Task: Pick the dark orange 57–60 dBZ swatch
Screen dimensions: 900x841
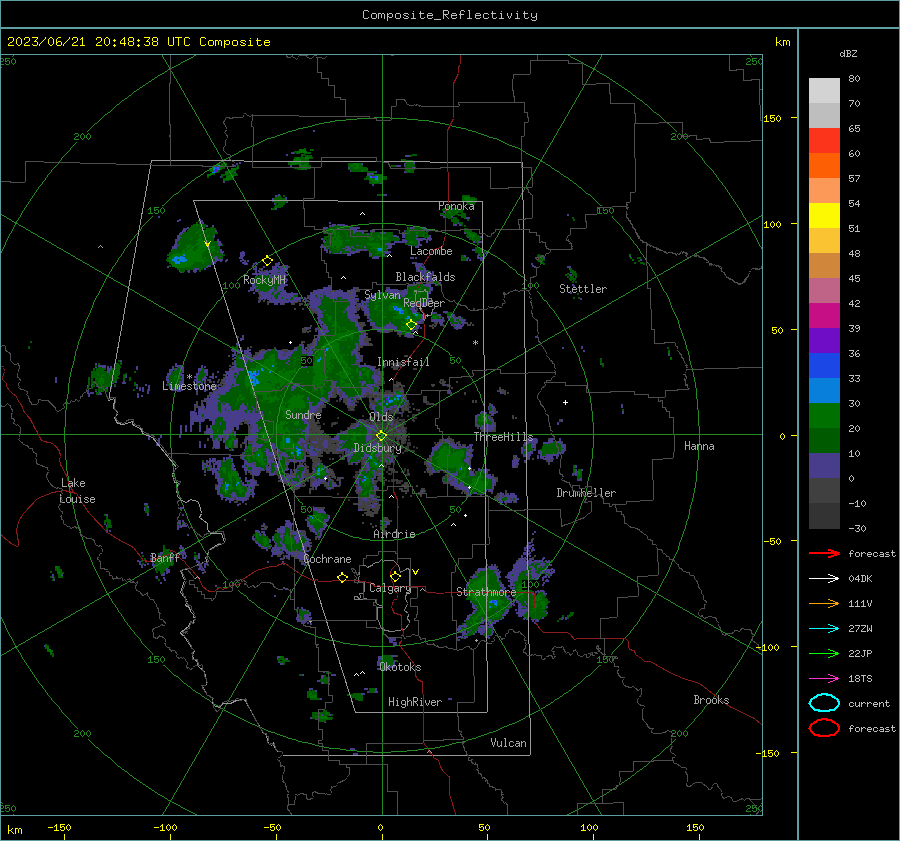Action: (824, 166)
